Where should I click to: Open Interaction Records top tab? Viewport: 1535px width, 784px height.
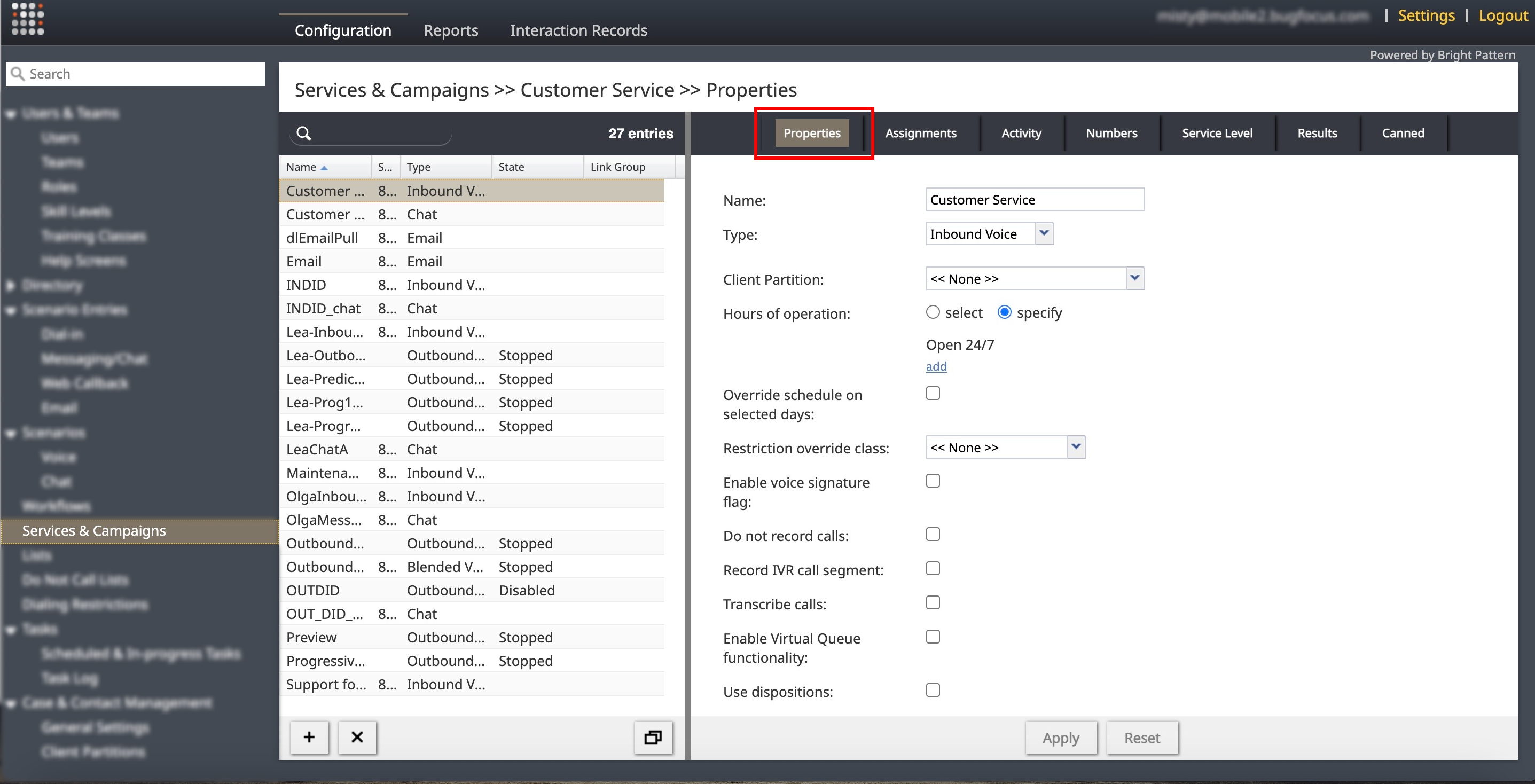coord(578,30)
